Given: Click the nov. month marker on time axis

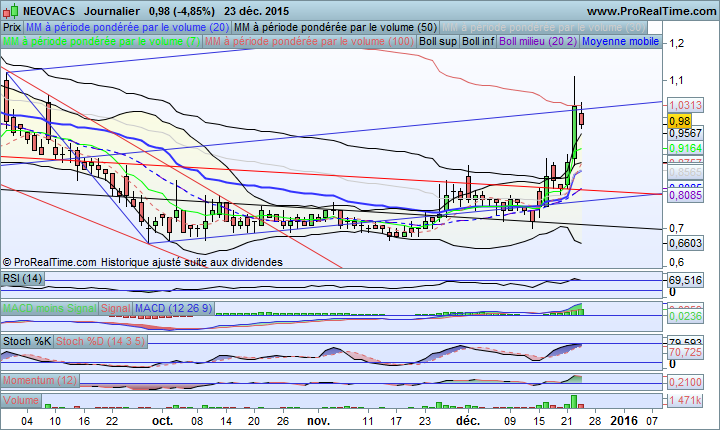Looking at the screenshot, I should coord(318,420).
